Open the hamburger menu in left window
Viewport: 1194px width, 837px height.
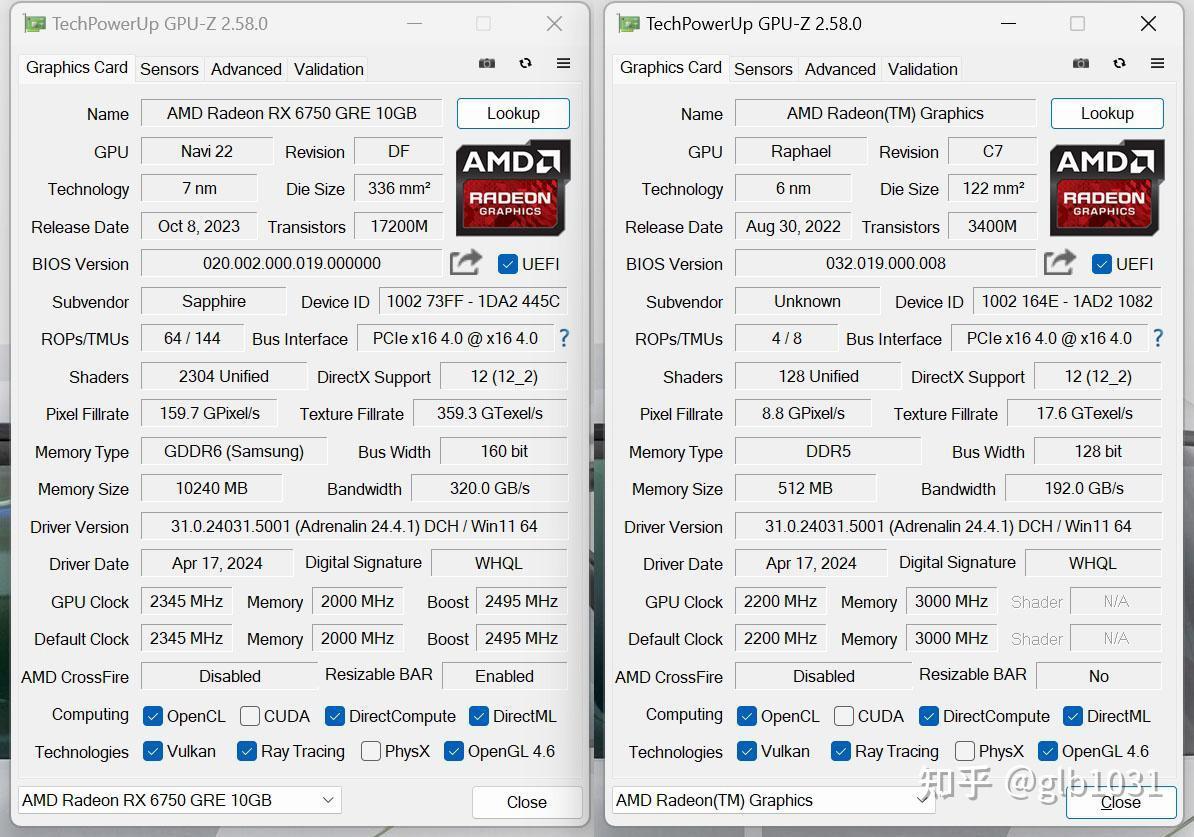pos(562,63)
